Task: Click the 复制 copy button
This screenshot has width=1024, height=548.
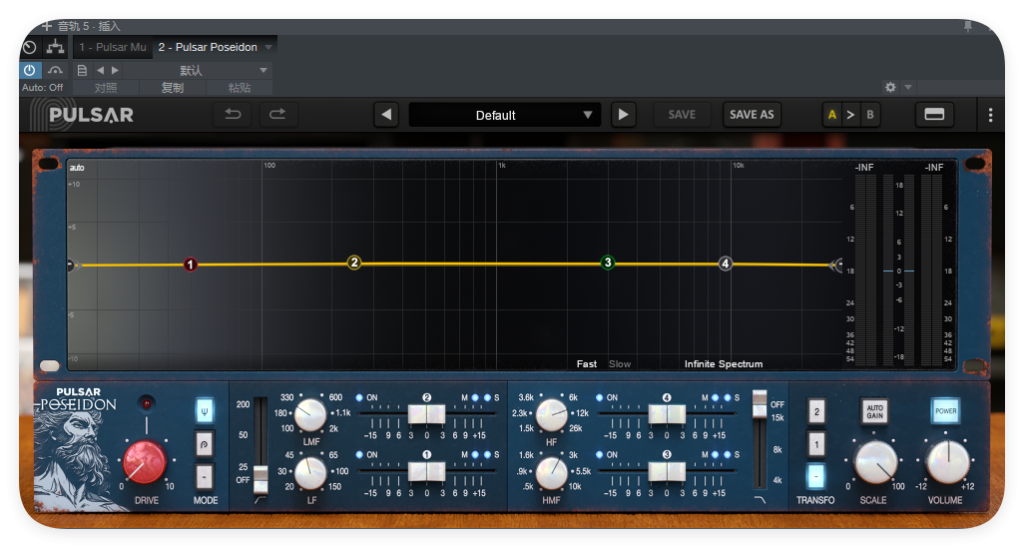Action: 172,88
